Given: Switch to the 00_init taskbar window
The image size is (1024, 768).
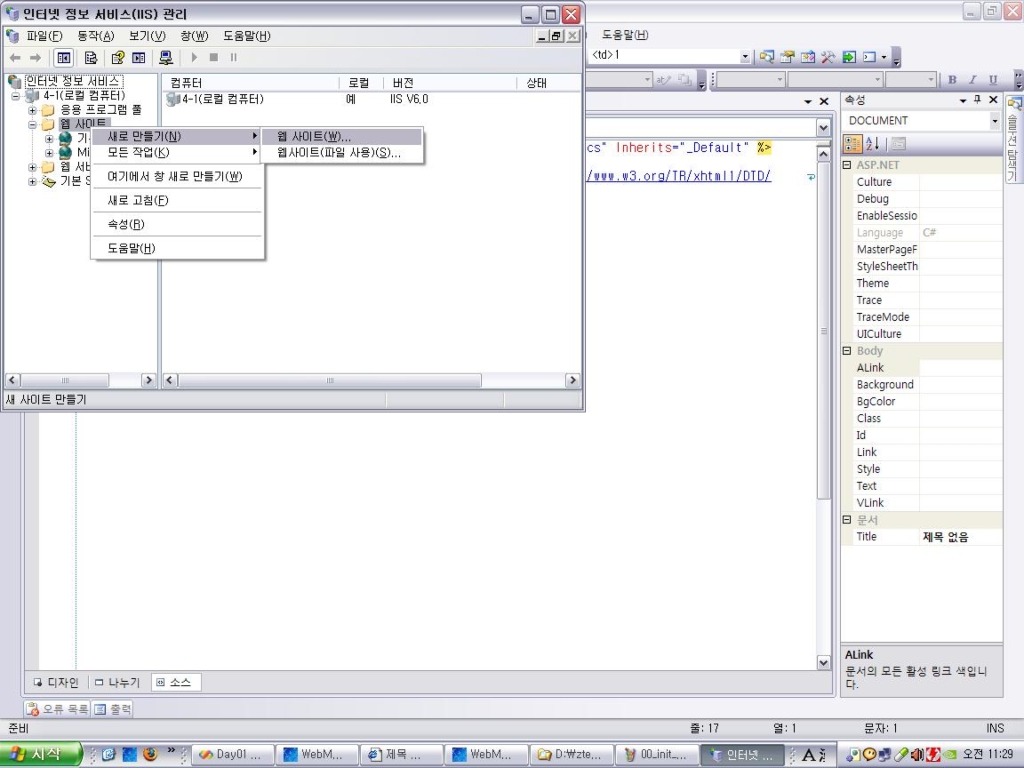Looking at the screenshot, I should pos(658,755).
